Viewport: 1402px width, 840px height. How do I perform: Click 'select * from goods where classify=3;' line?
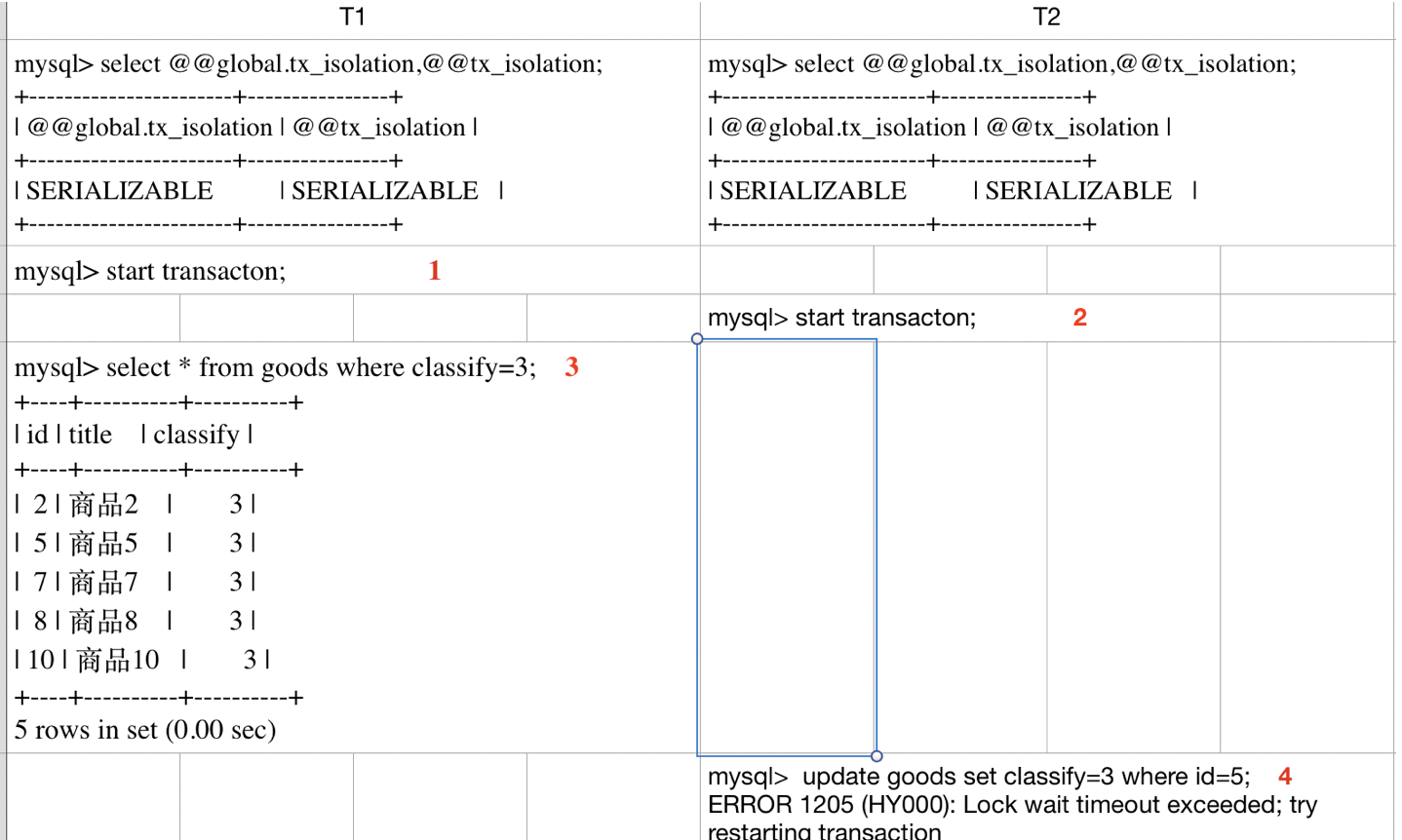tap(275, 367)
